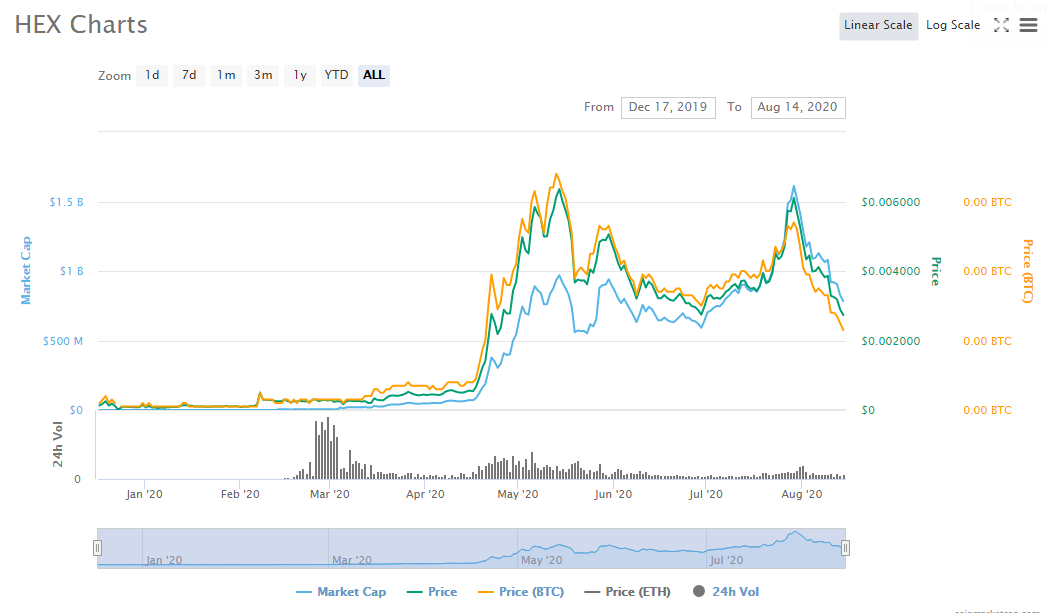Set zoom to 1y
The height and width of the screenshot is (613, 1047).
[x=300, y=75]
